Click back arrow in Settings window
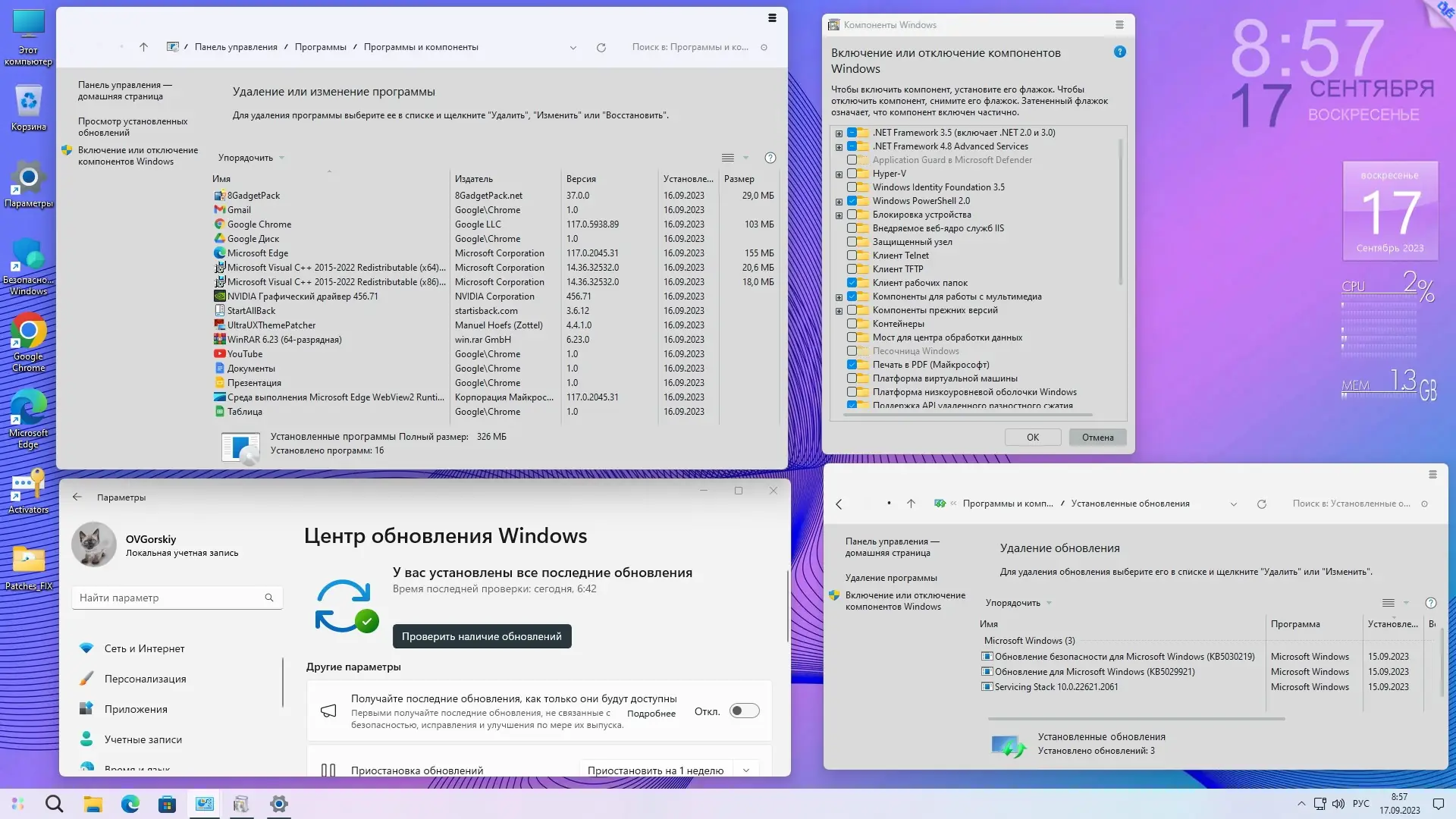1456x819 pixels. [x=77, y=497]
